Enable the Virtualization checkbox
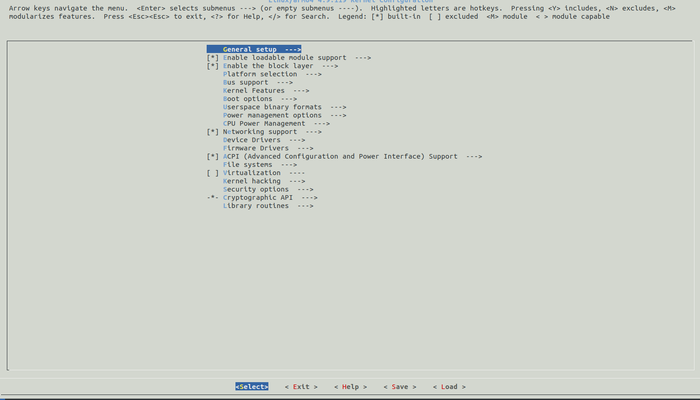Viewport: 700px width, 400px height. coord(213,173)
